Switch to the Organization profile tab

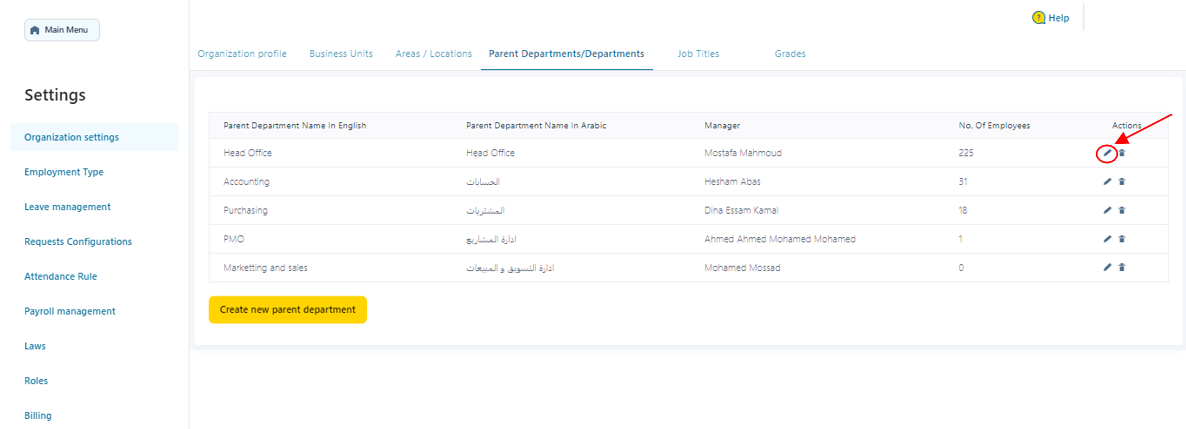242,54
